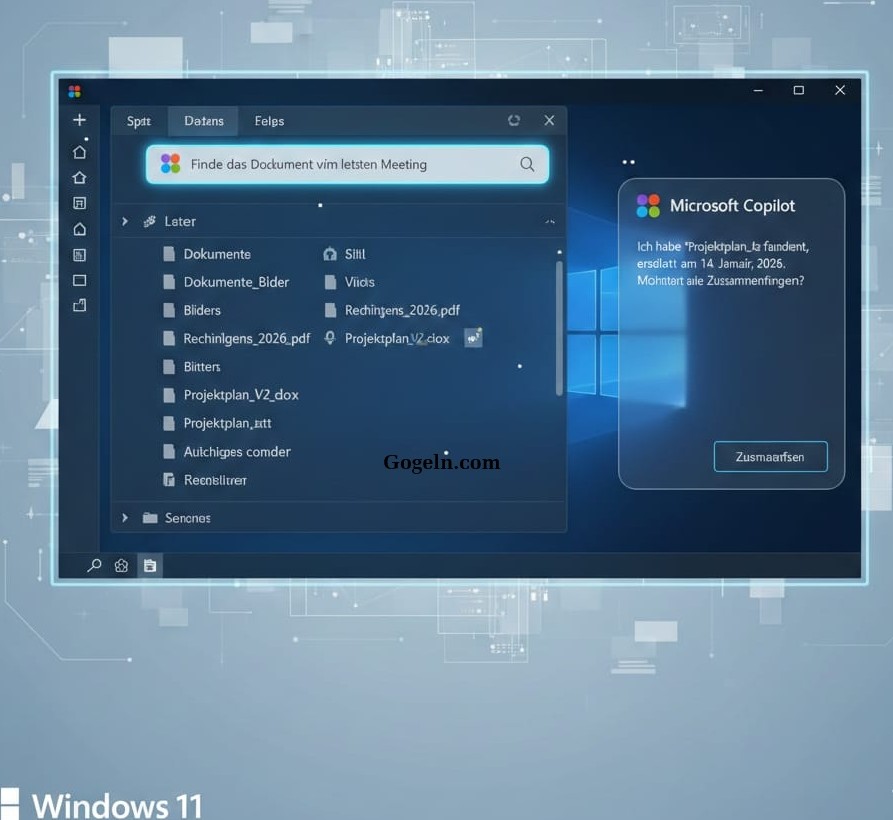
Task: Click the badge icon right of Projektplan_V2.diox
Action: click(474, 338)
